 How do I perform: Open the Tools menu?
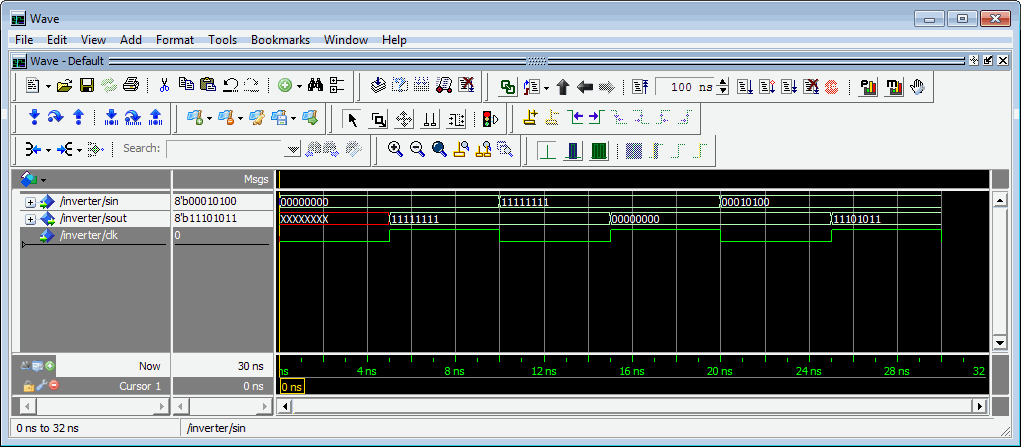pos(223,40)
